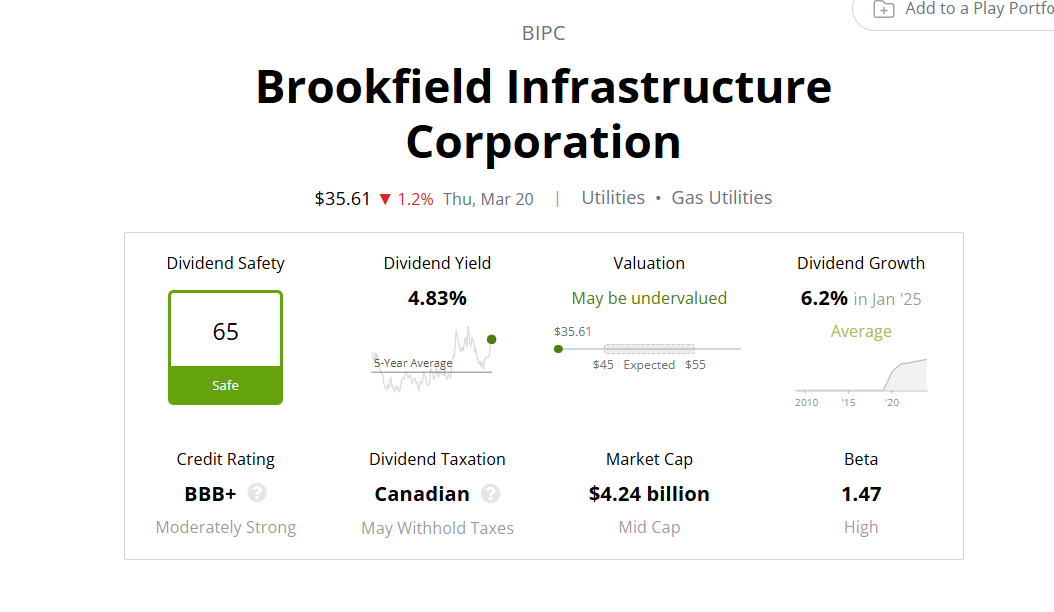Image resolution: width=1054 pixels, height=612 pixels.
Task: Click the BIPC ticker symbol
Action: pyautogui.click(x=543, y=33)
